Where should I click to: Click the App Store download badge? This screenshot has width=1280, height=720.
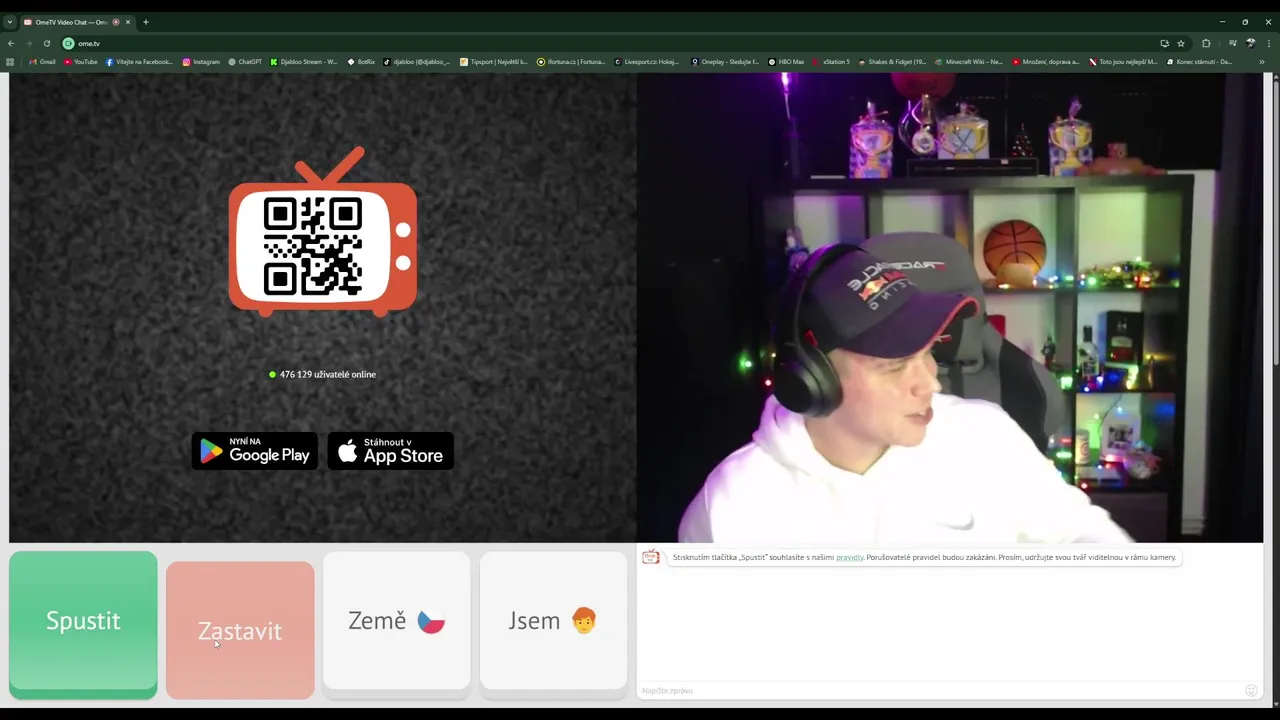pos(391,451)
